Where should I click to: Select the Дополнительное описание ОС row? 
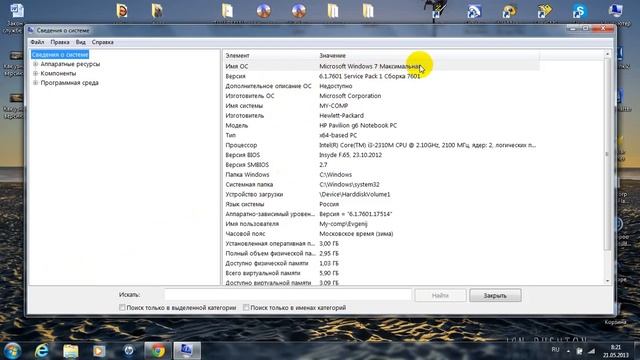click(381, 86)
